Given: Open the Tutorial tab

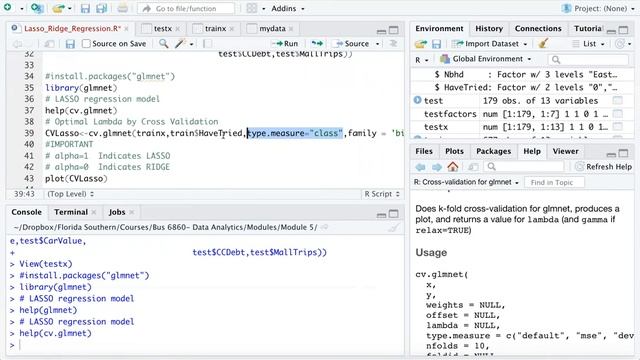Looking at the screenshot, I should [x=588, y=29].
